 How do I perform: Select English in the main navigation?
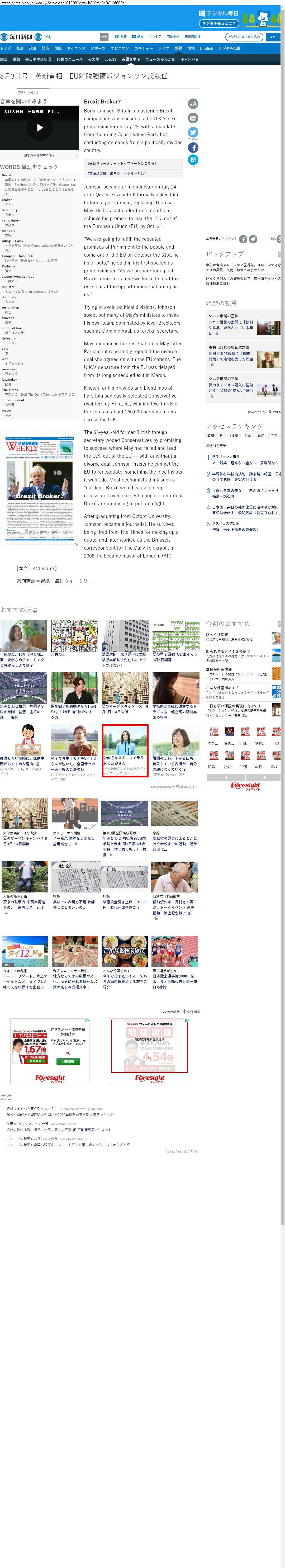(206, 48)
